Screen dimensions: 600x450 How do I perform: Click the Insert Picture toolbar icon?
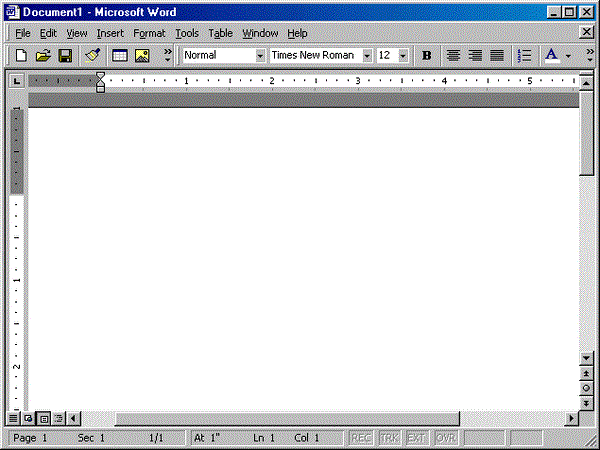click(142, 56)
